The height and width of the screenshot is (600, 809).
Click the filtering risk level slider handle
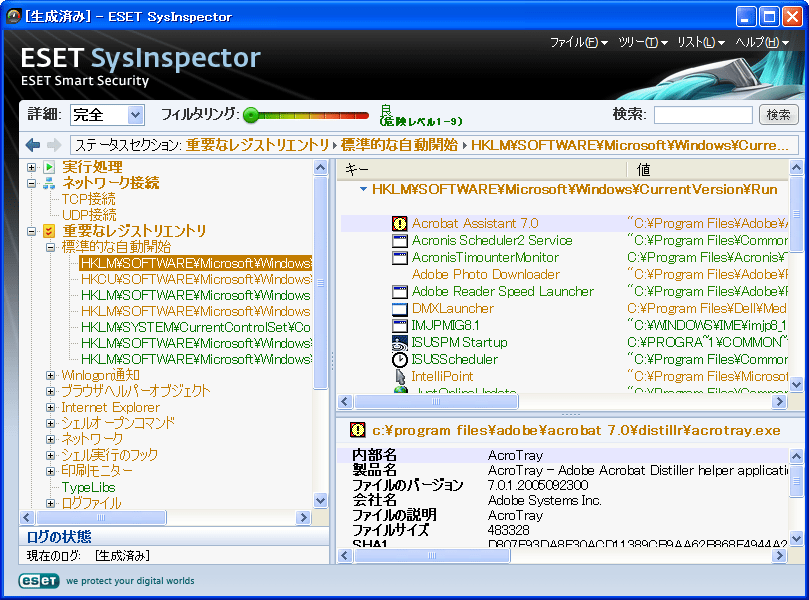[251, 115]
